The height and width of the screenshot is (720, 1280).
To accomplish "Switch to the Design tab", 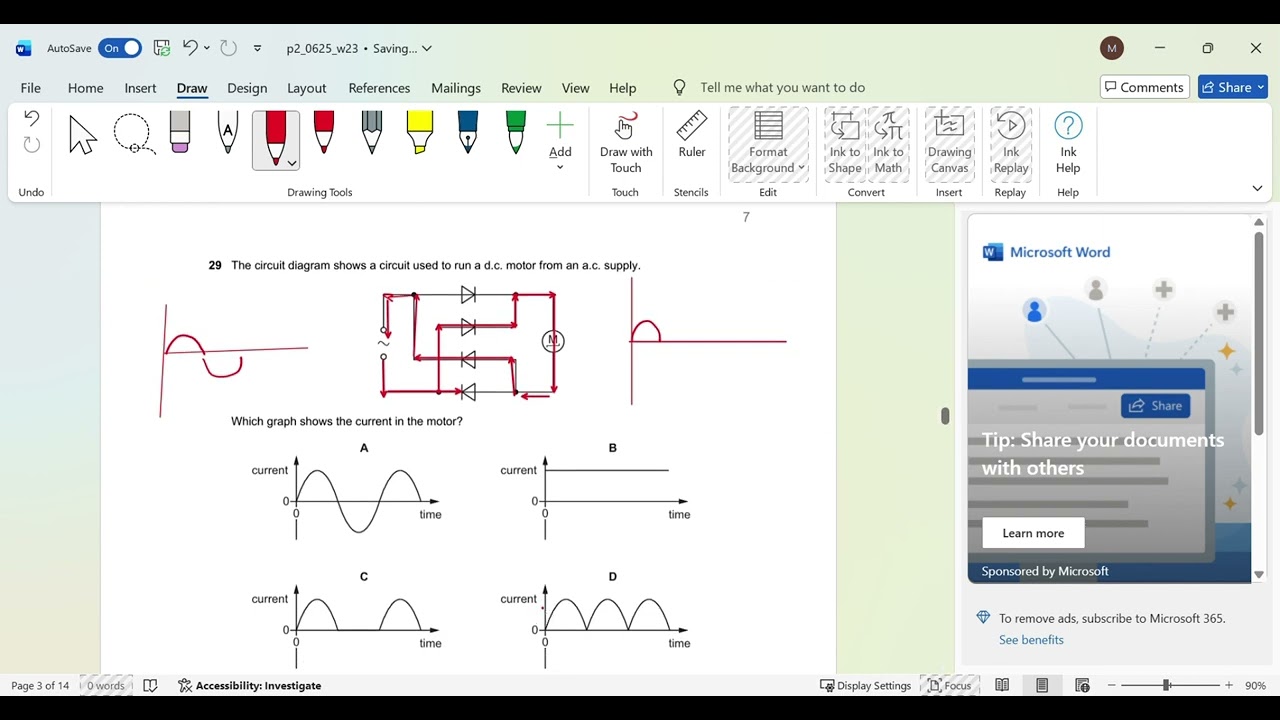I will pos(247,88).
